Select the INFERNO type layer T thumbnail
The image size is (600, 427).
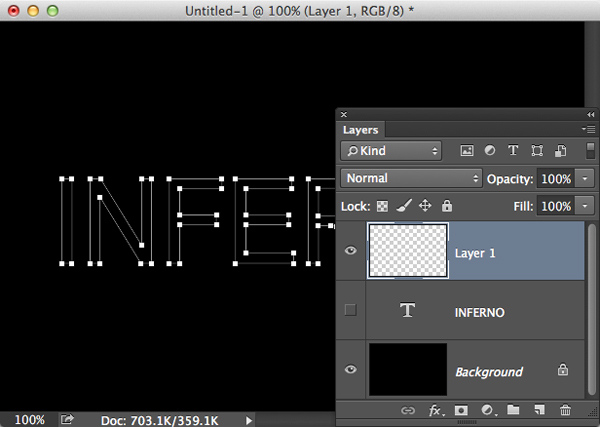coord(408,310)
